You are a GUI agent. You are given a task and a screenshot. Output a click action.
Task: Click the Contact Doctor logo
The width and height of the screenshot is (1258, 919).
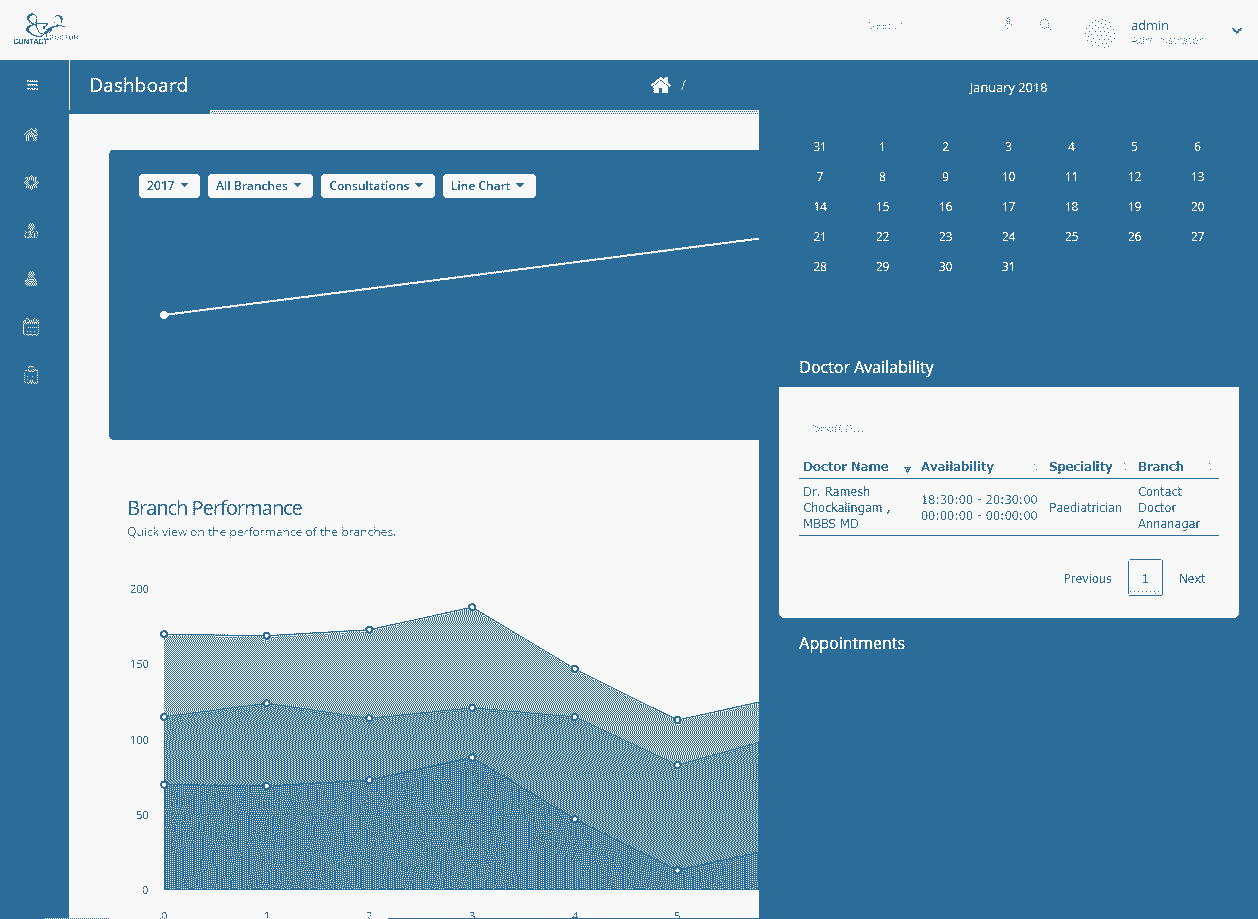[x=45, y=30]
